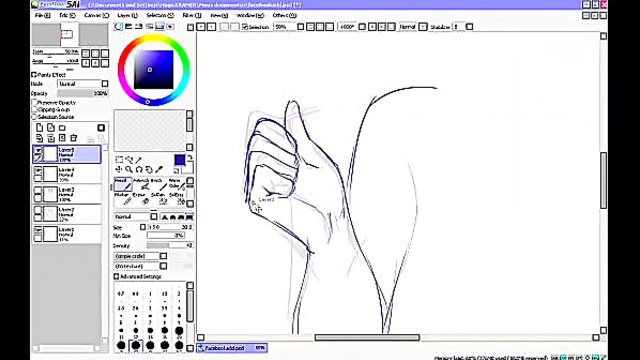Select the rectangular Selection tool
The image size is (640, 360).
click(119, 160)
